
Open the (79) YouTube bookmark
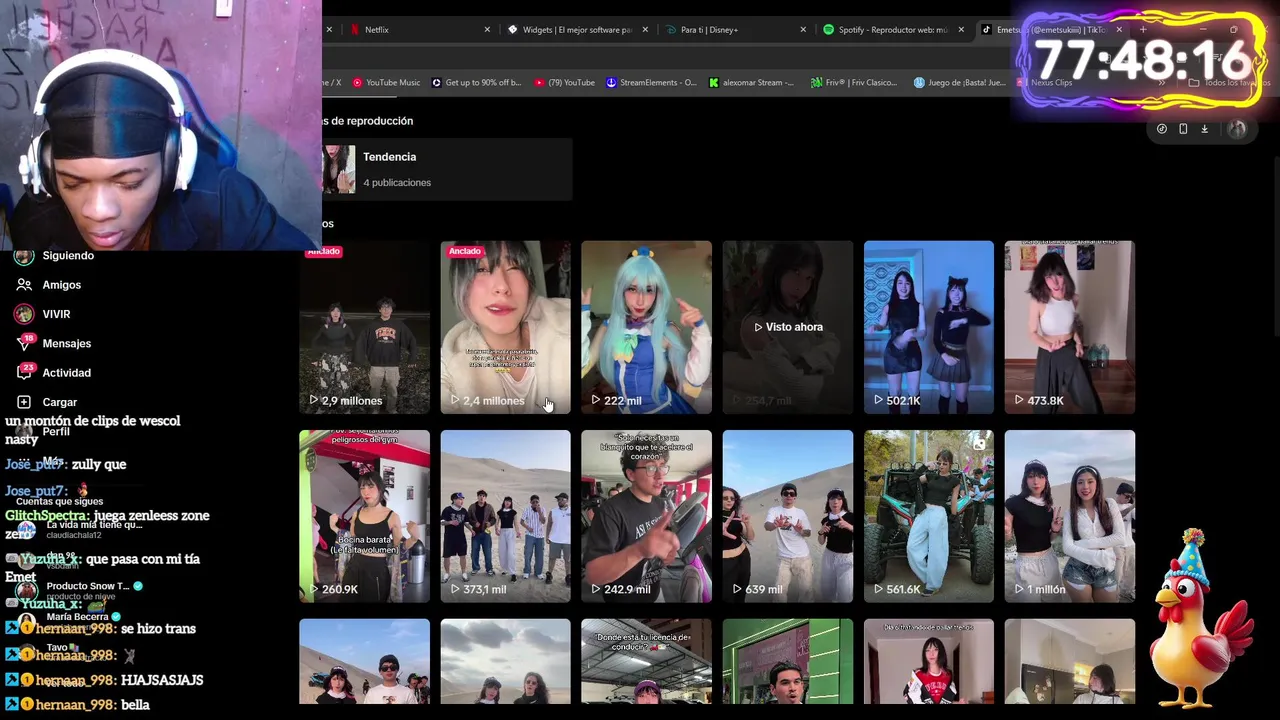564,83
